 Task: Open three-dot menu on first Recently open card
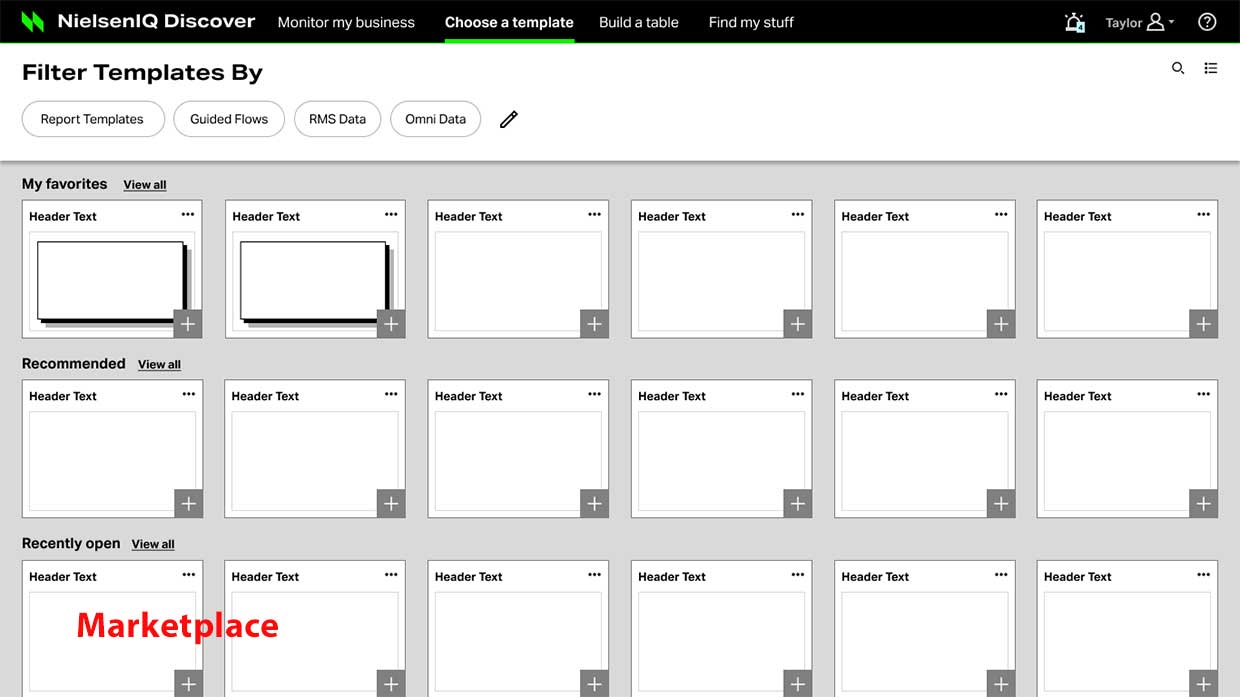[188, 574]
